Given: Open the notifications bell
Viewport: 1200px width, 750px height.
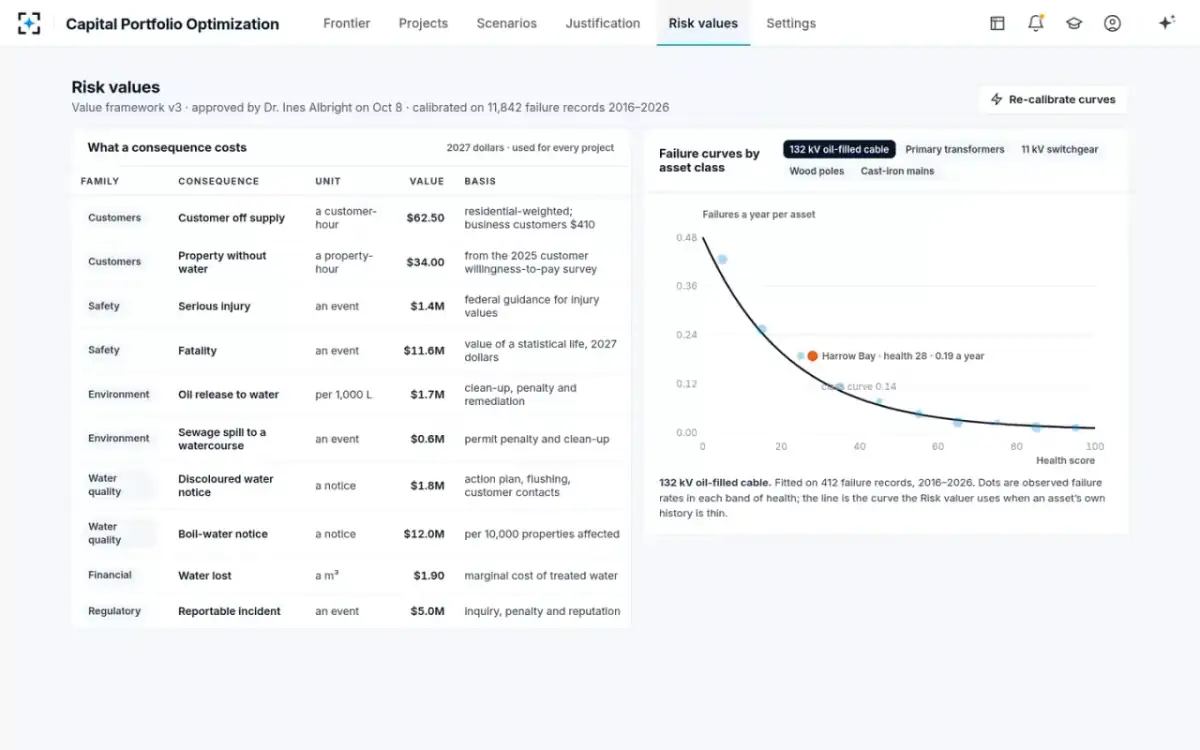Looking at the screenshot, I should tap(1036, 23).
